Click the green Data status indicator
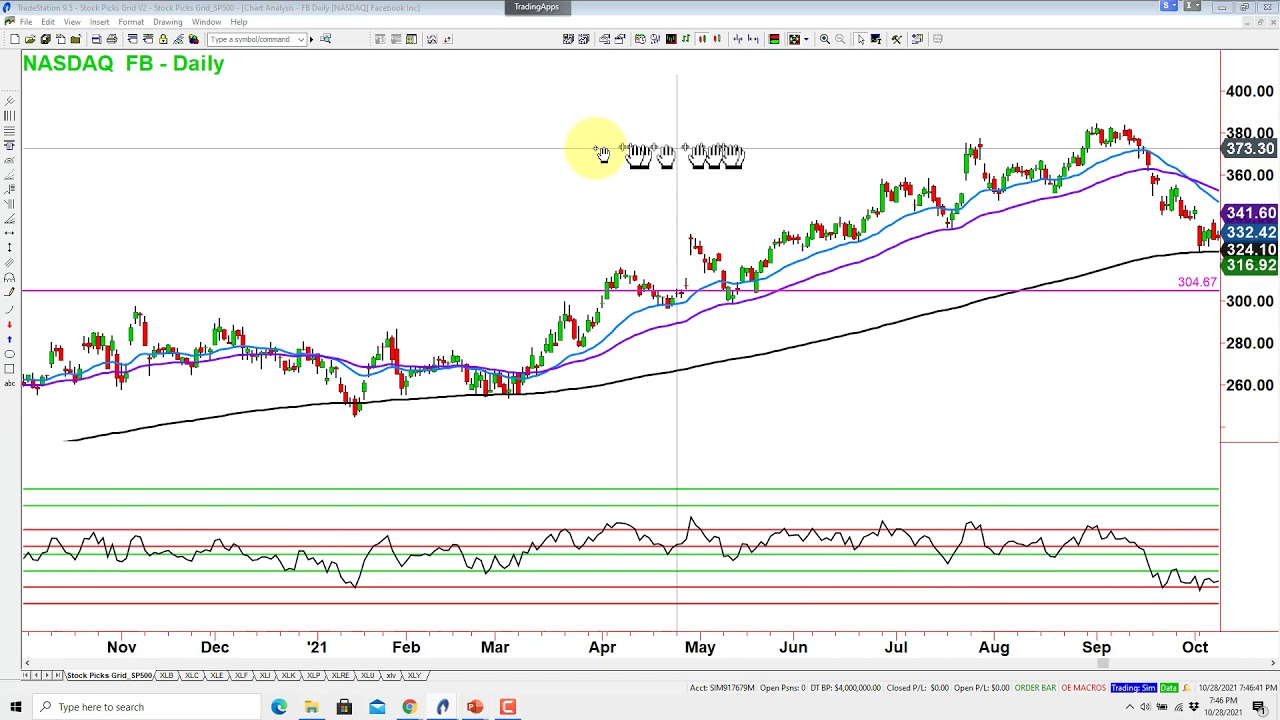This screenshot has width=1280, height=720. pos(1168,688)
